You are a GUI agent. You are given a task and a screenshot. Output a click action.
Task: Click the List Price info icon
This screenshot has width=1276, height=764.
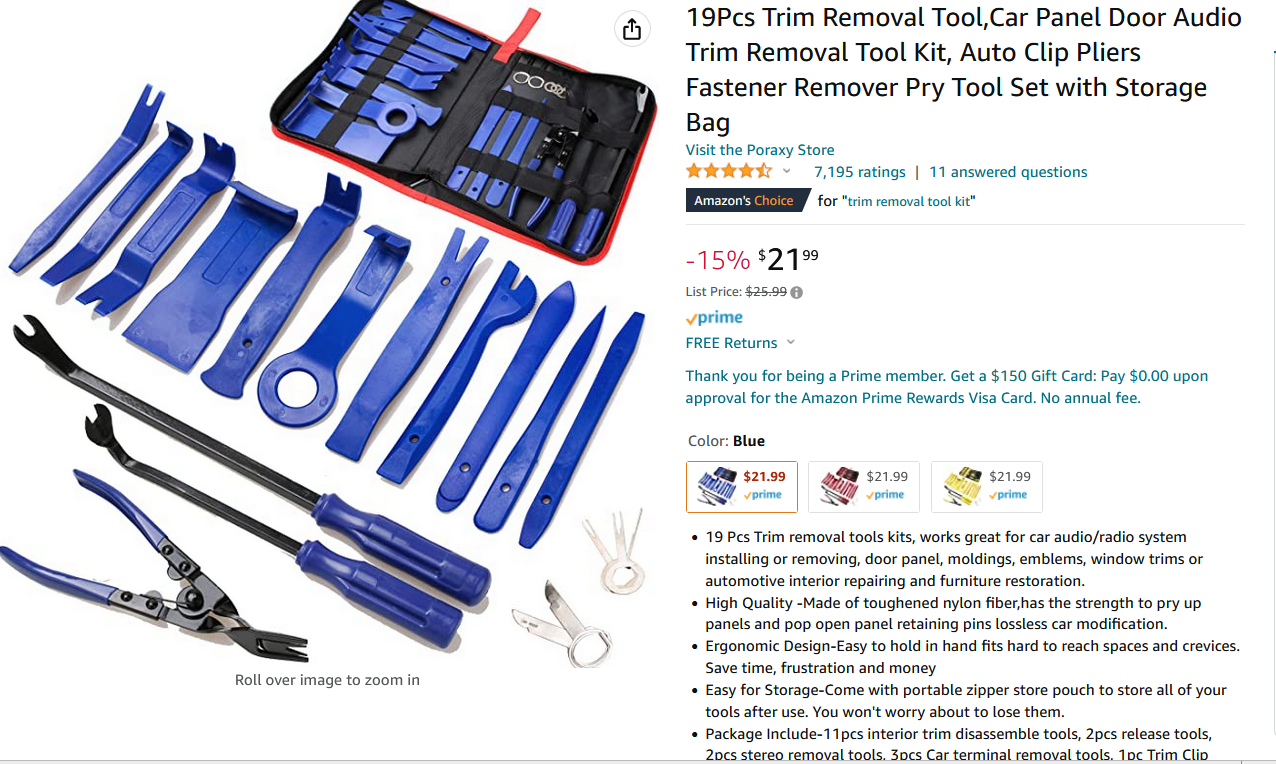point(797,293)
